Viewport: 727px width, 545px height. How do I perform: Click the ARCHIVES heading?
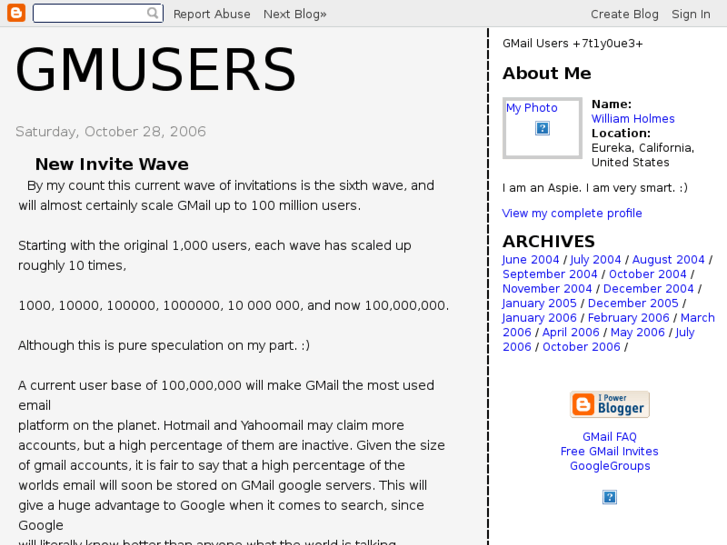tap(549, 242)
